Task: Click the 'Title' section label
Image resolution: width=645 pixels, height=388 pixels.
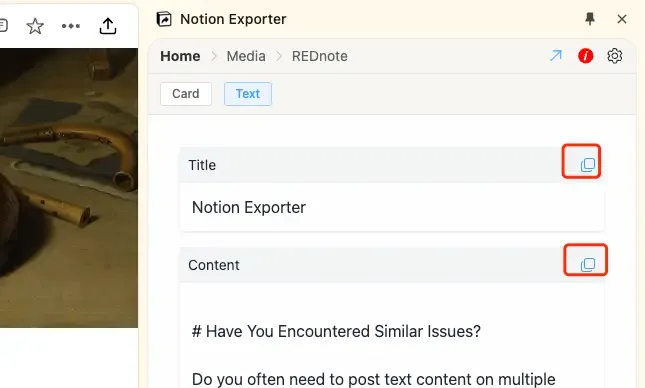Action: pos(202,165)
